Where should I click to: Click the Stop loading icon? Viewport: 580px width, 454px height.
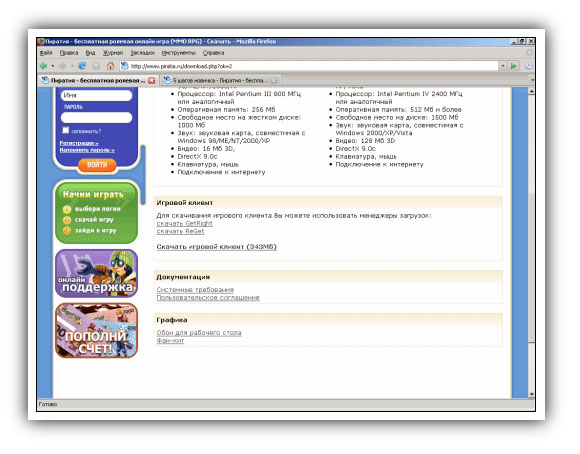[96, 66]
